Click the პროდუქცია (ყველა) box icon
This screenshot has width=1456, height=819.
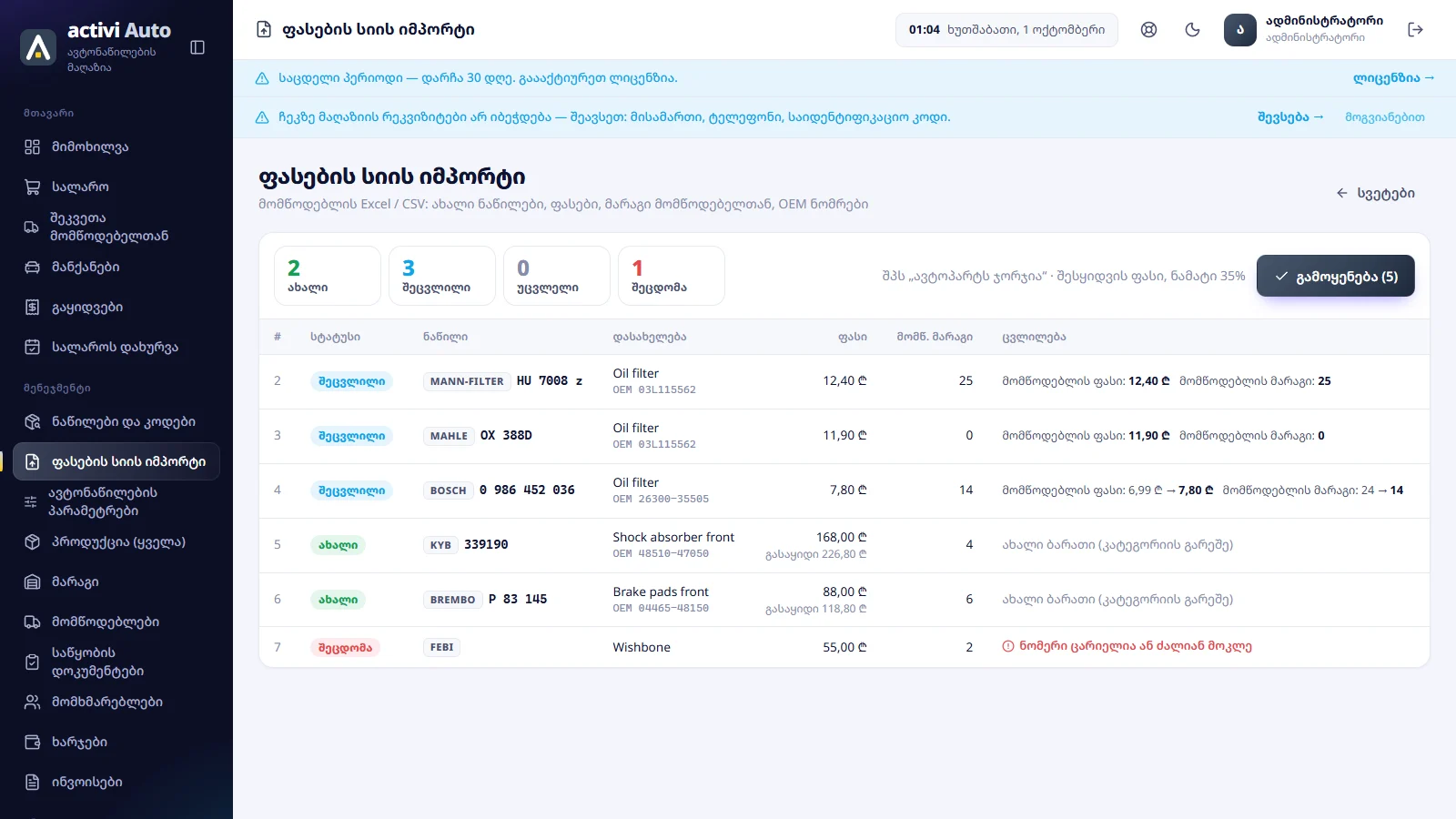coord(33,542)
